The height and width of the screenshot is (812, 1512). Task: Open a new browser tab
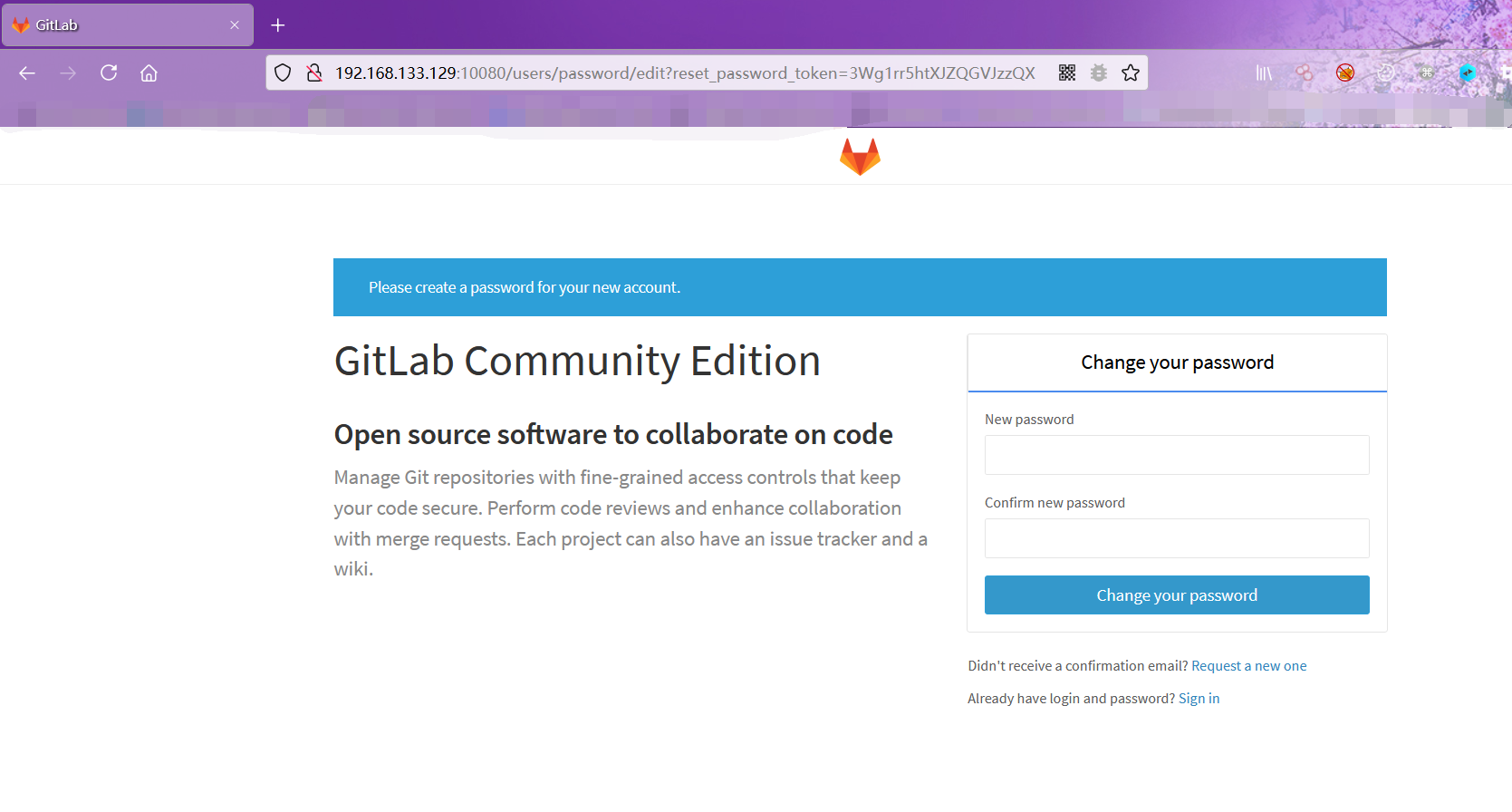[x=278, y=25]
